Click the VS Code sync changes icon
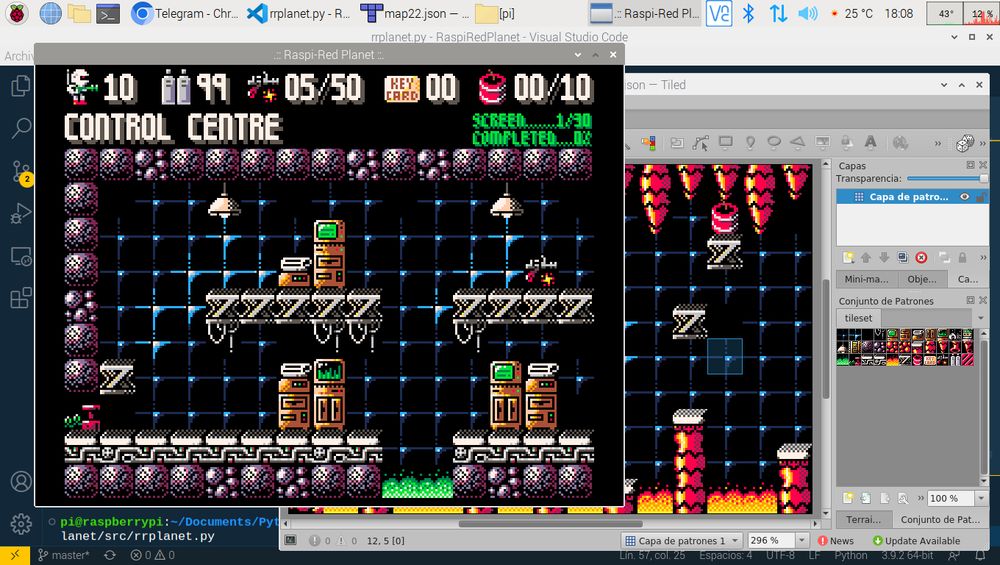This screenshot has height=565, width=1000. (110, 555)
